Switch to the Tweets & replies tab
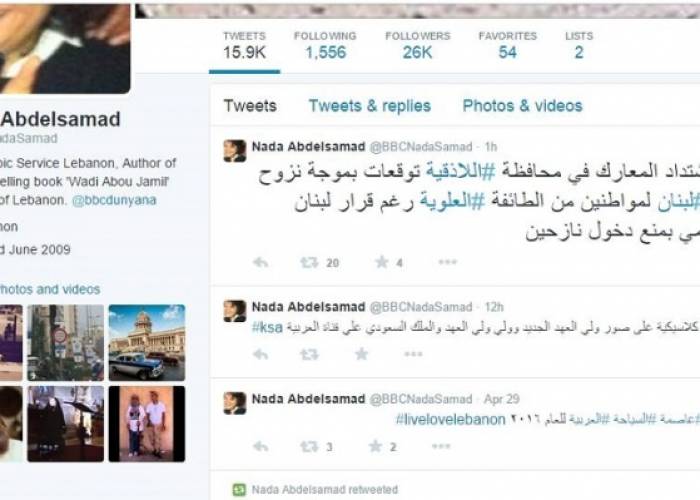 370,106
